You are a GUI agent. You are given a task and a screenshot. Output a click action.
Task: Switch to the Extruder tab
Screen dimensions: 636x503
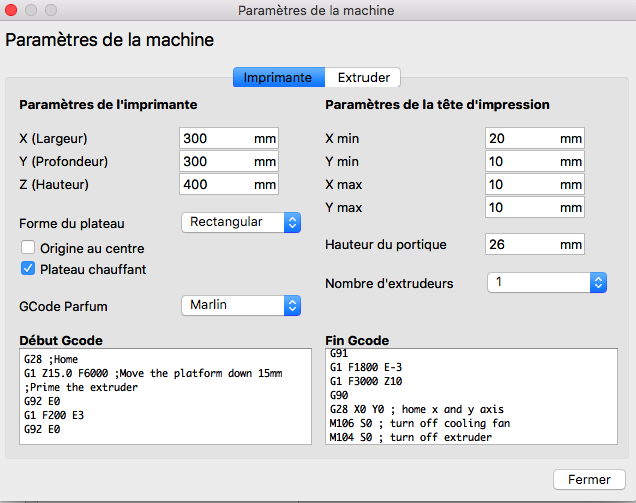[x=363, y=77]
